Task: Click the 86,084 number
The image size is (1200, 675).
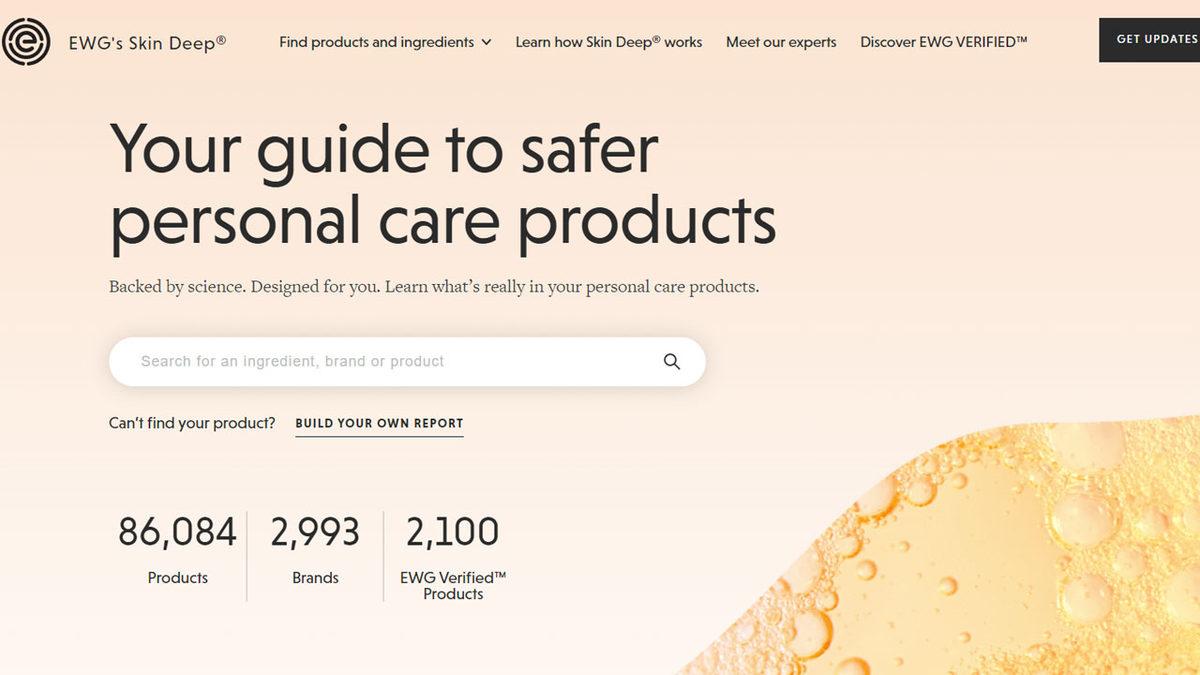Action: click(177, 532)
